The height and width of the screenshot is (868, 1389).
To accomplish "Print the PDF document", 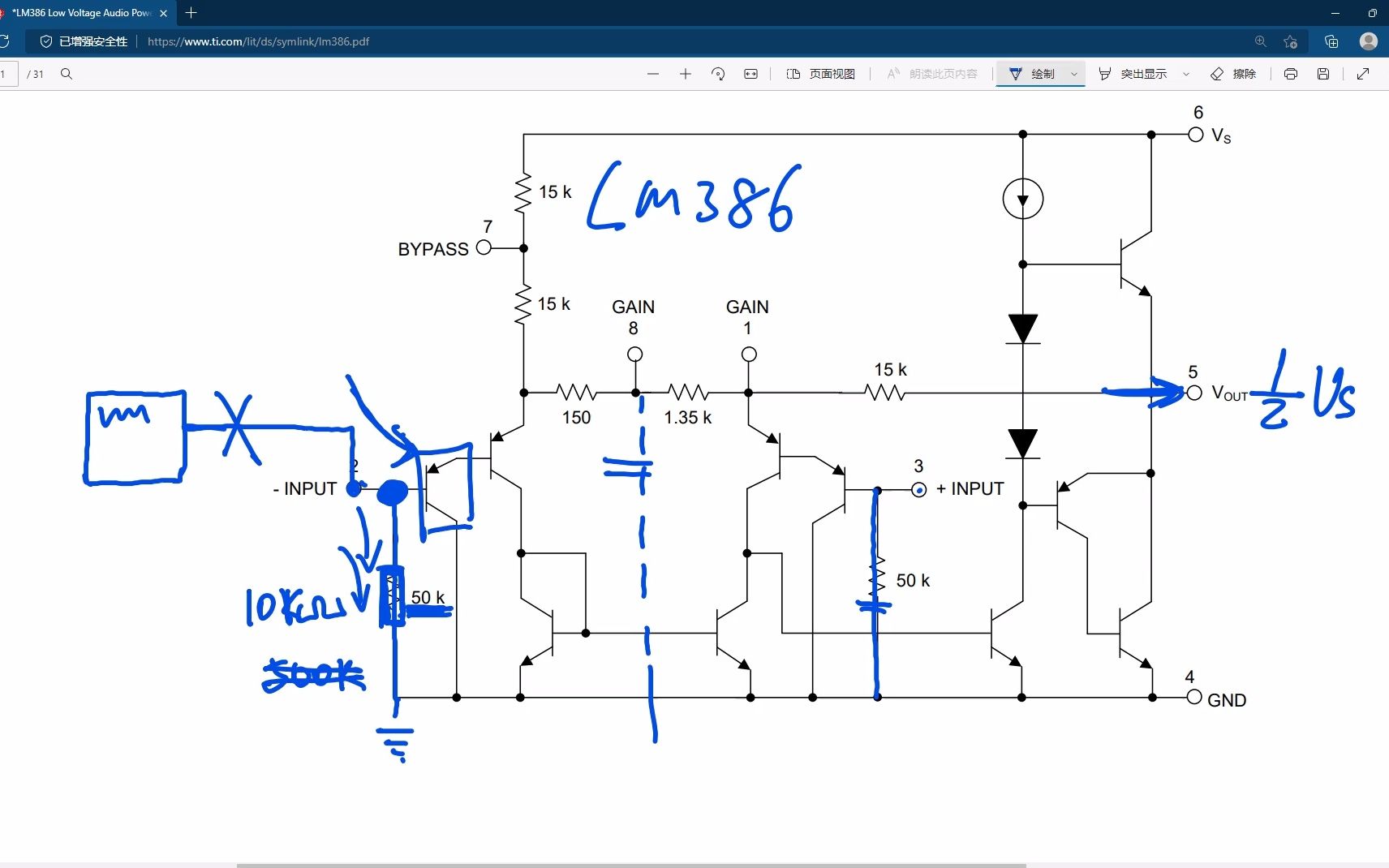I will click(1291, 74).
